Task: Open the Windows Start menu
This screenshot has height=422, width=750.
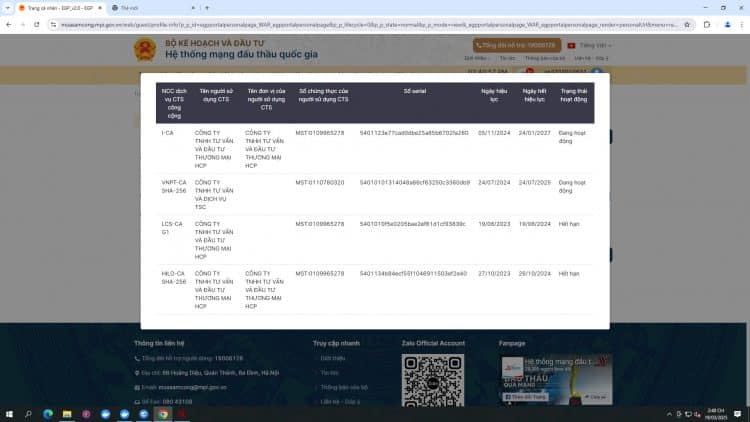Action: [9, 414]
